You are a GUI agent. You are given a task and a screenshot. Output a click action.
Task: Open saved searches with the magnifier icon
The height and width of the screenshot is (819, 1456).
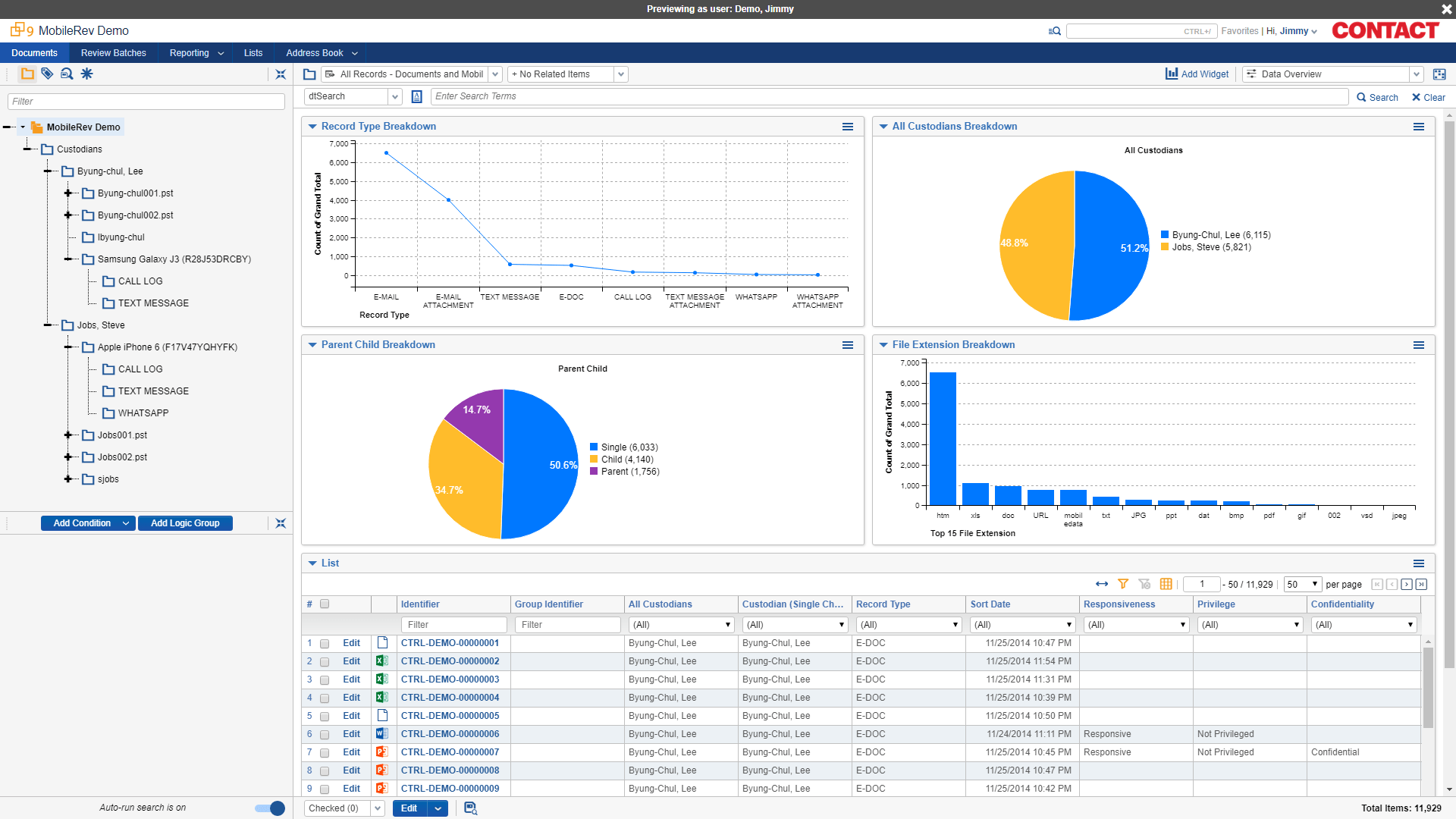[67, 74]
